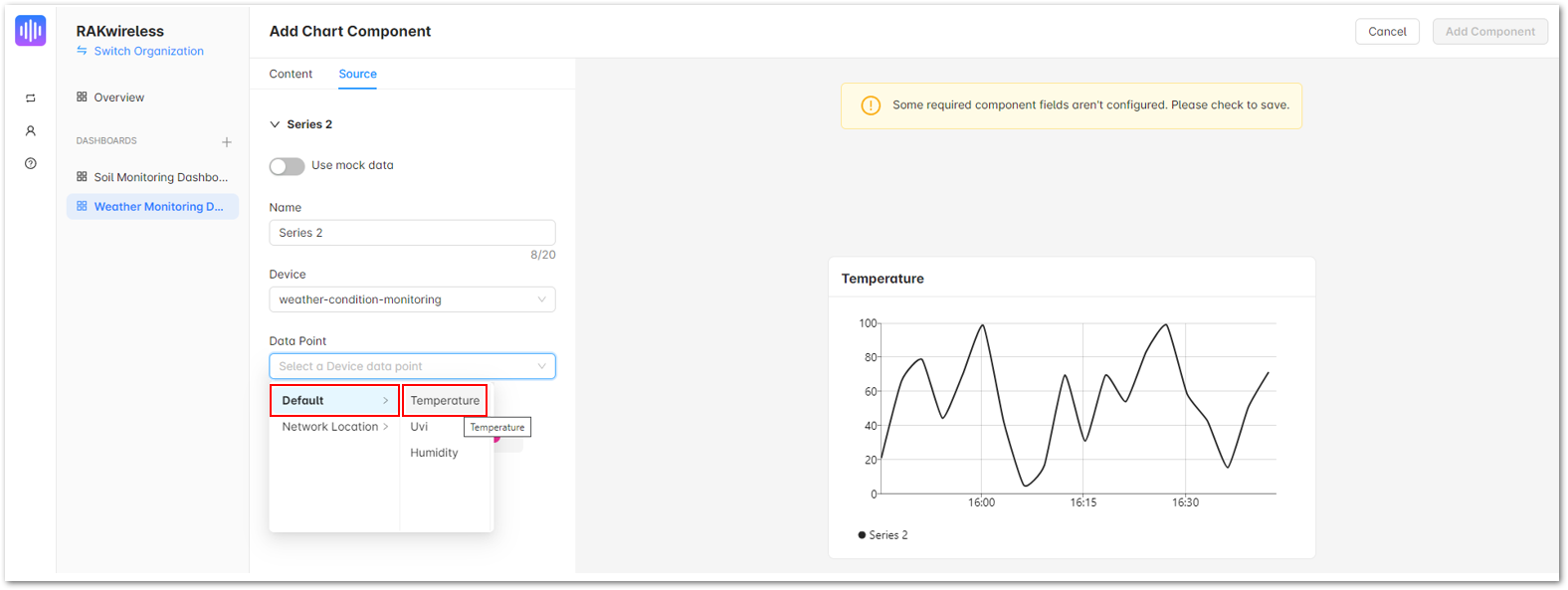Toggle Series 2 legend visibility in chart
1568x590 pixels.
click(882, 535)
